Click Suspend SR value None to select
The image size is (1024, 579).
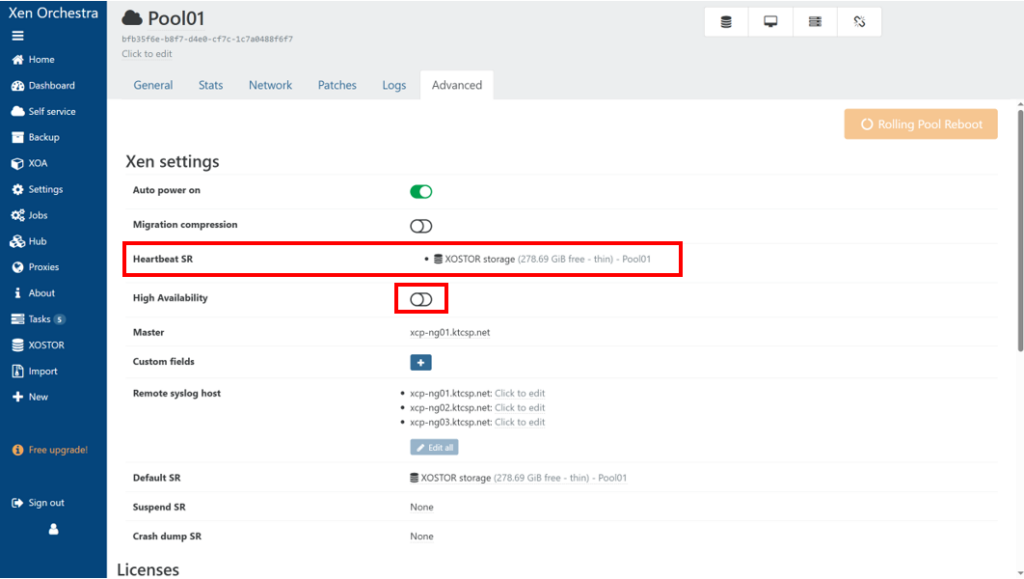[422, 507]
